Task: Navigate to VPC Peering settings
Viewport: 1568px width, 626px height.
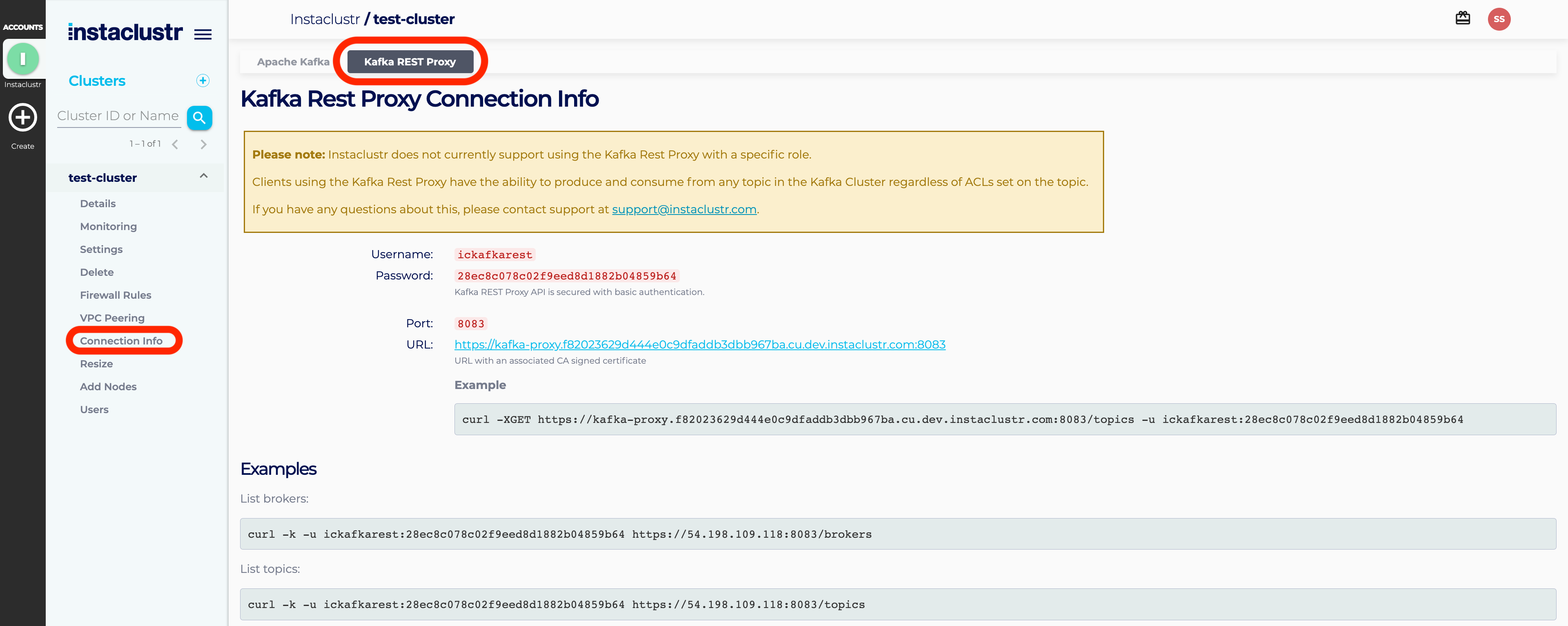Action: tap(112, 317)
